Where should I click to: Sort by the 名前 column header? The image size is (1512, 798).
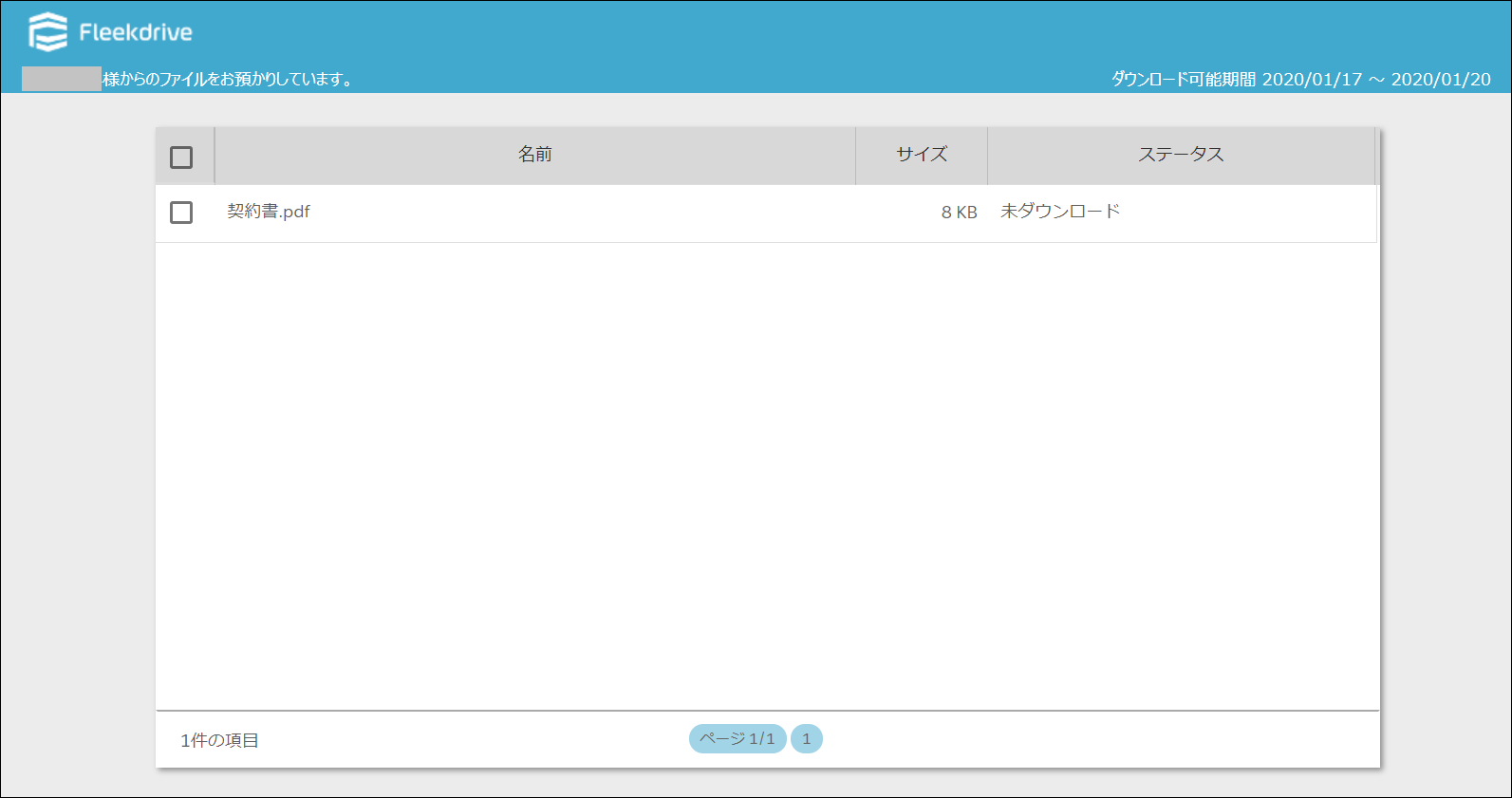tap(535, 155)
